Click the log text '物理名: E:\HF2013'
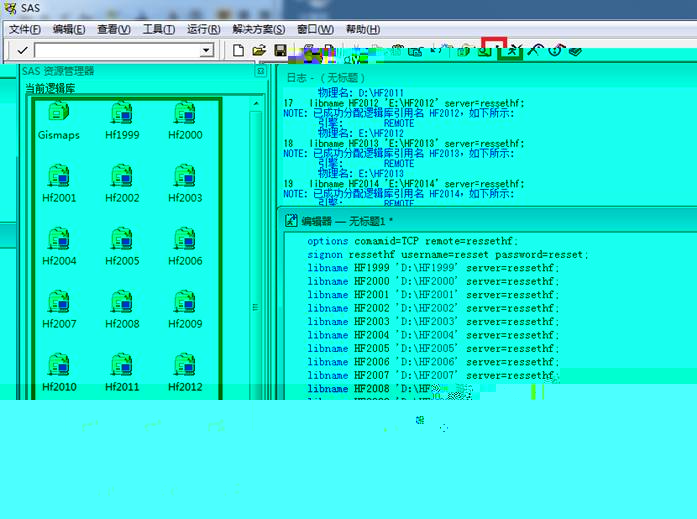 [361, 173]
